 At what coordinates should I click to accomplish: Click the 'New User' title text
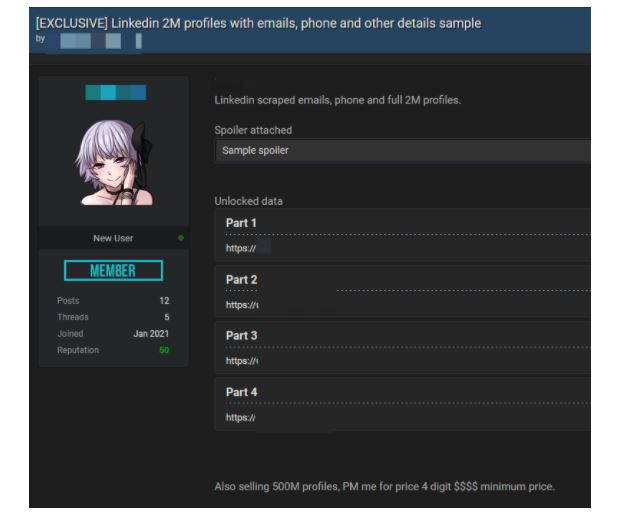[x=113, y=238]
